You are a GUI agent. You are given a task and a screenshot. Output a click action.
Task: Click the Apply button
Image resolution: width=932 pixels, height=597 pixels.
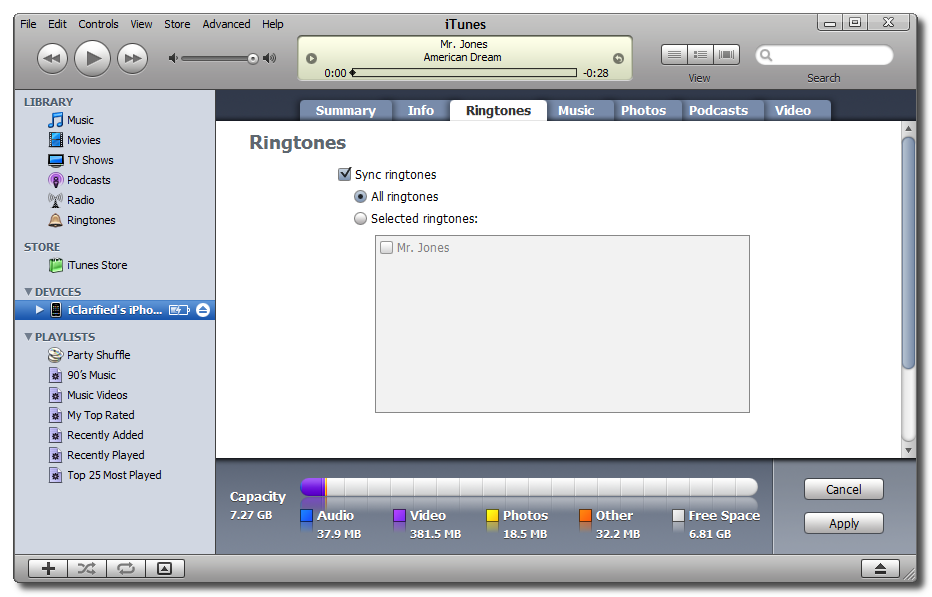point(843,523)
